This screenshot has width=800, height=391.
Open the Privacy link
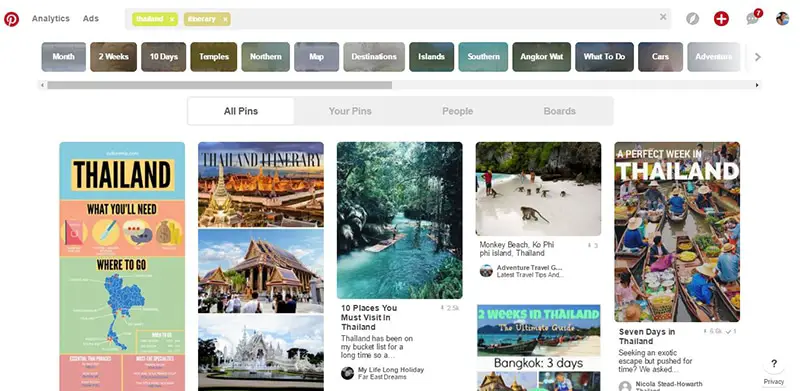[x=774, y=382]
